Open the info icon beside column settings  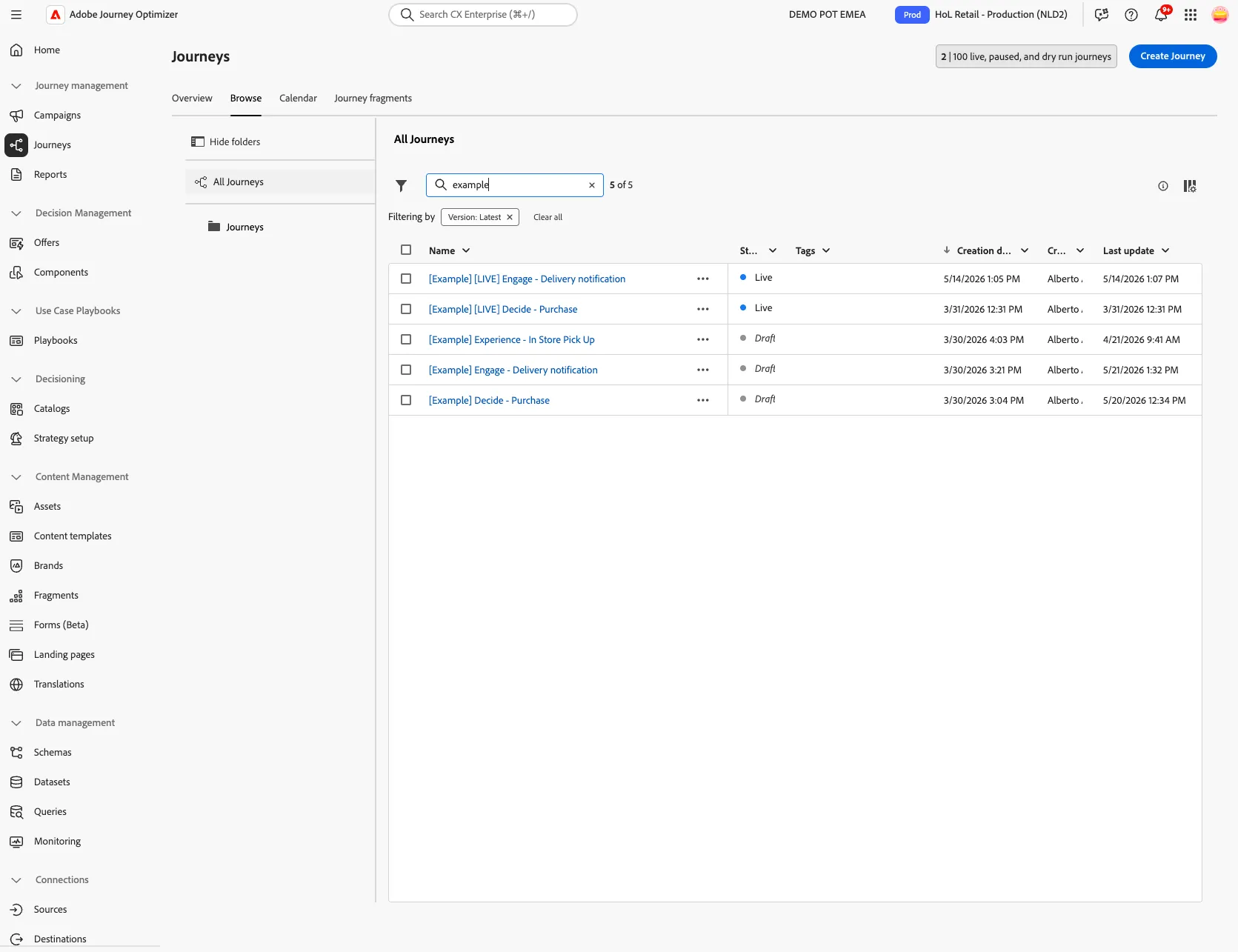point(1163,186)
